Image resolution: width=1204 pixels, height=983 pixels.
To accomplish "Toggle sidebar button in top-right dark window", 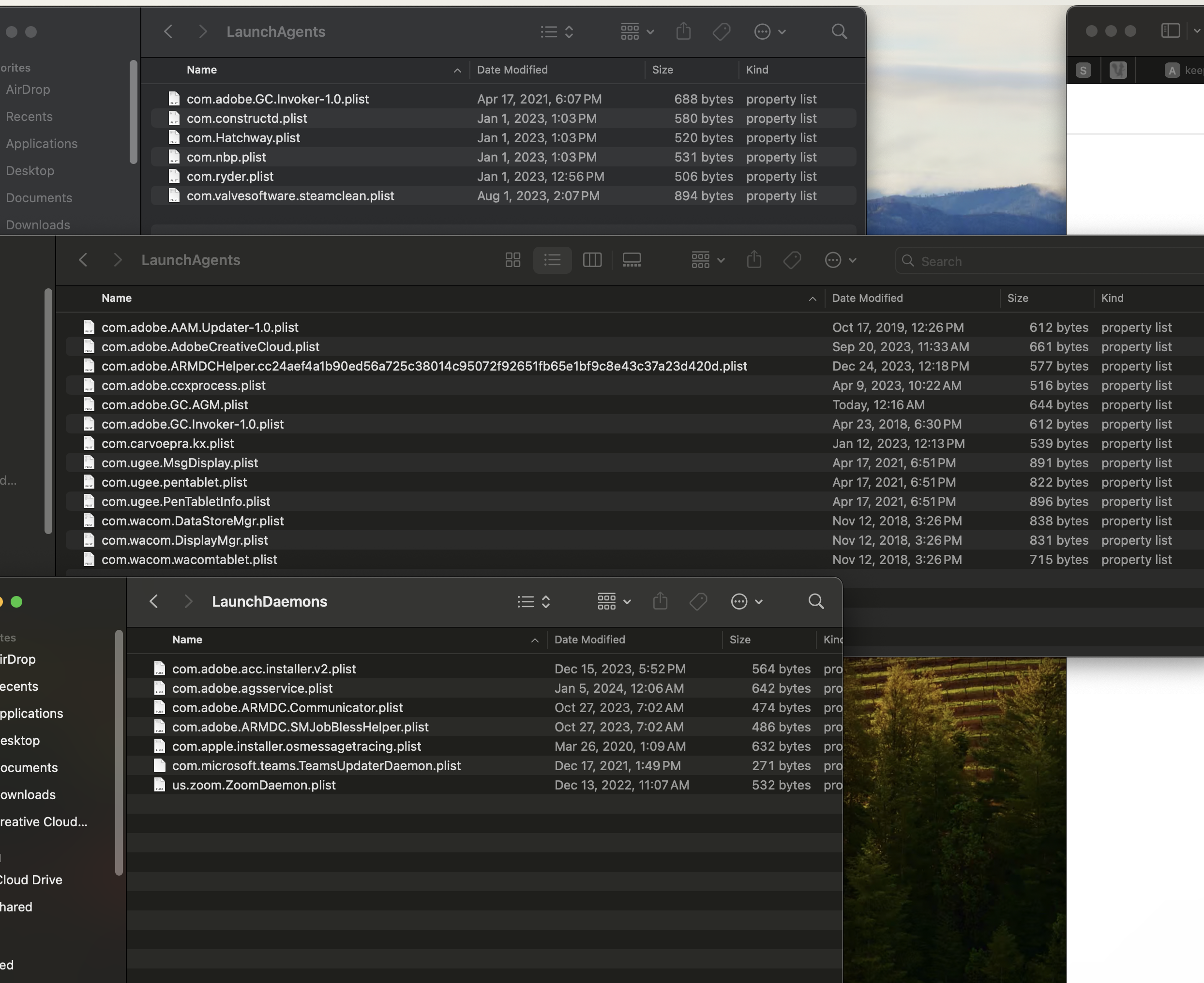I will point(1170,30).
